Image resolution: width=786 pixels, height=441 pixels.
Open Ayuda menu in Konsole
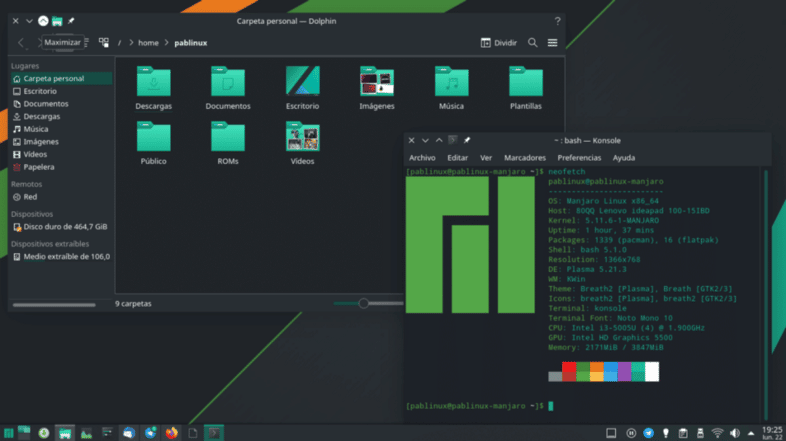click(624, 158)
